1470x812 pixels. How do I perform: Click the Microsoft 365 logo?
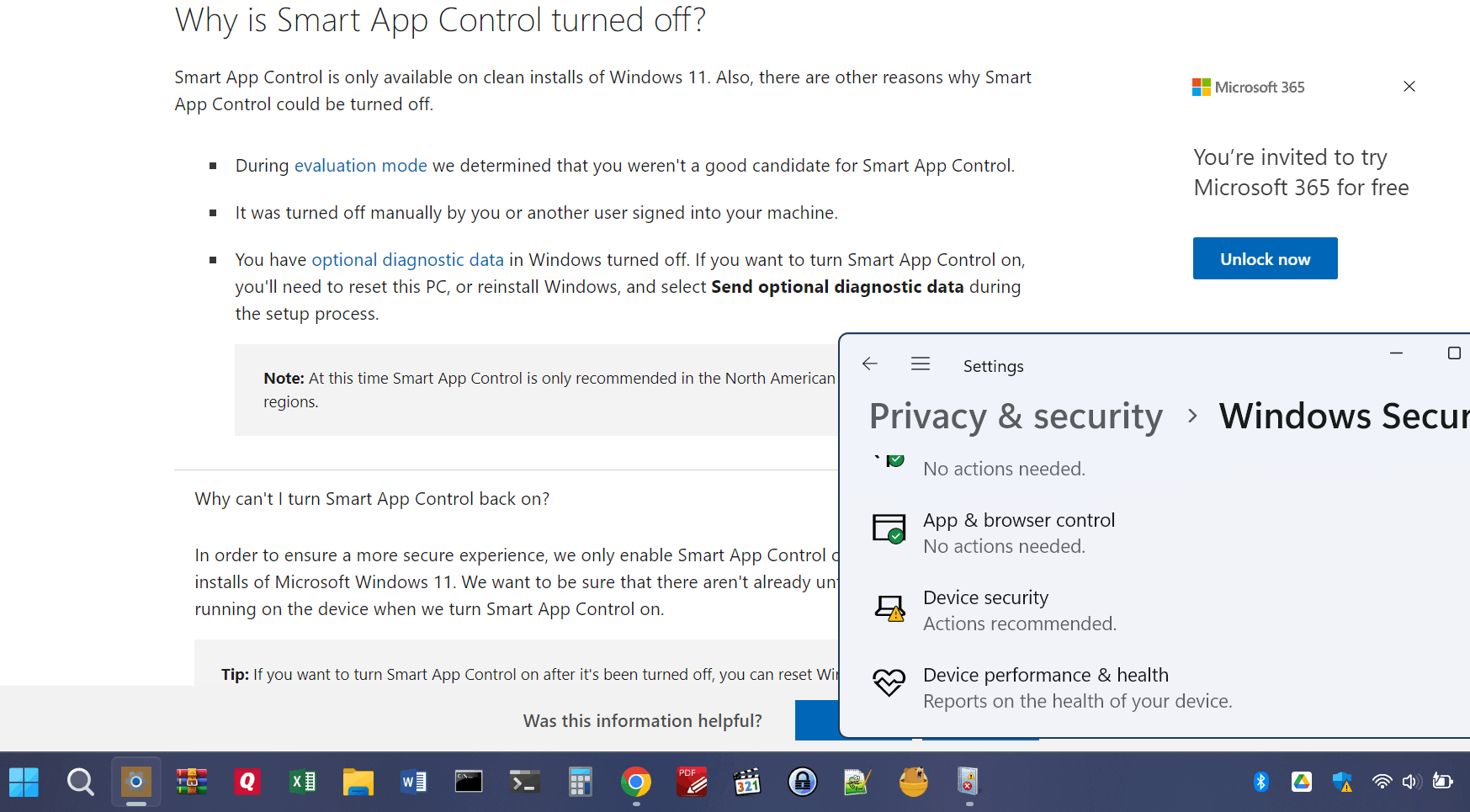click(1248, 87)
